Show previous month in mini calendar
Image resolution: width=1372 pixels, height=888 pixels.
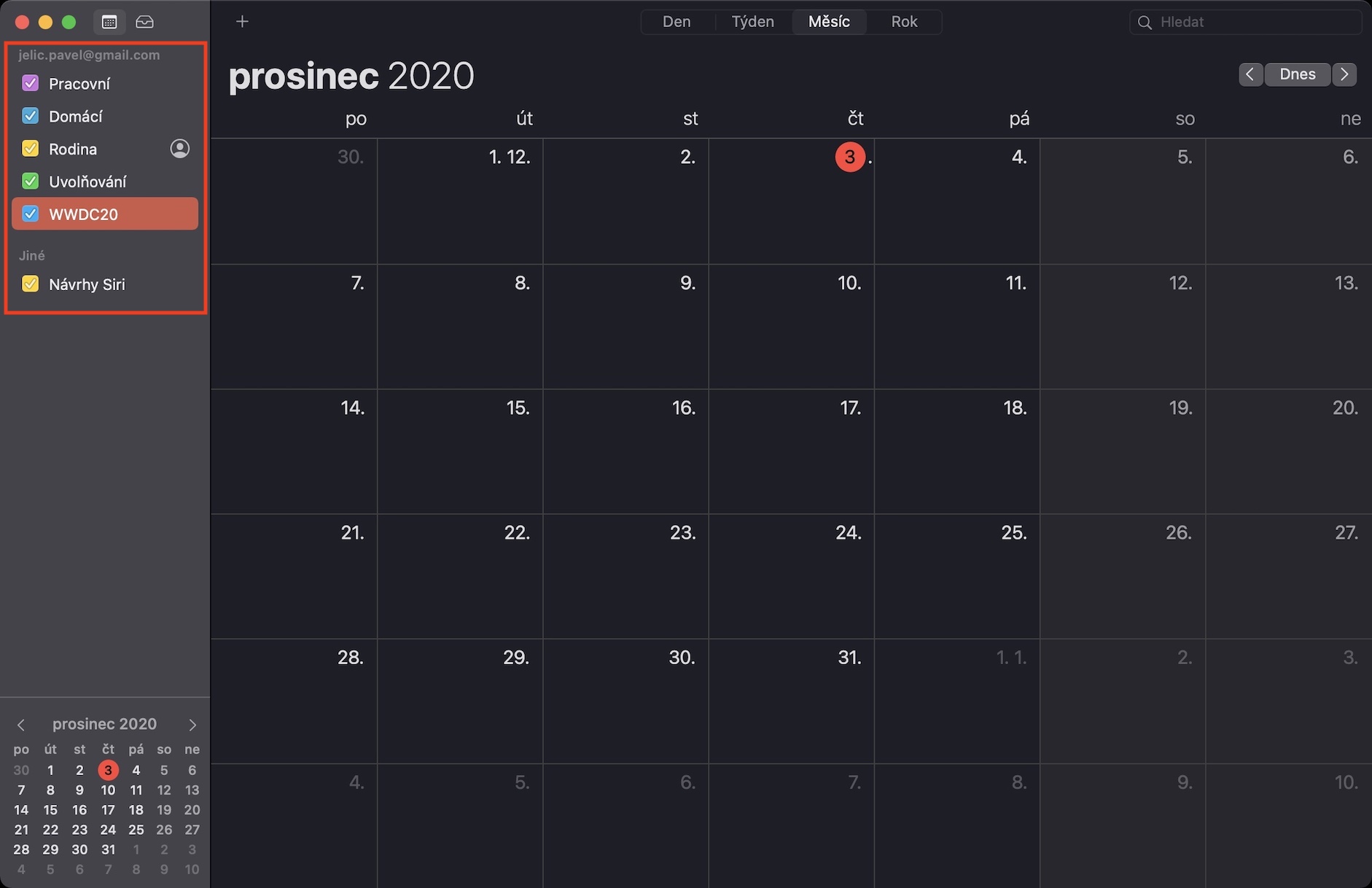point(21,725)
